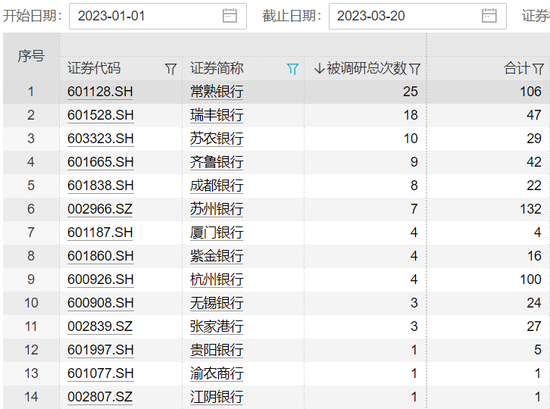Open the 无锡银行 security link
The image size is (550, 409).
tap(216, 303)
